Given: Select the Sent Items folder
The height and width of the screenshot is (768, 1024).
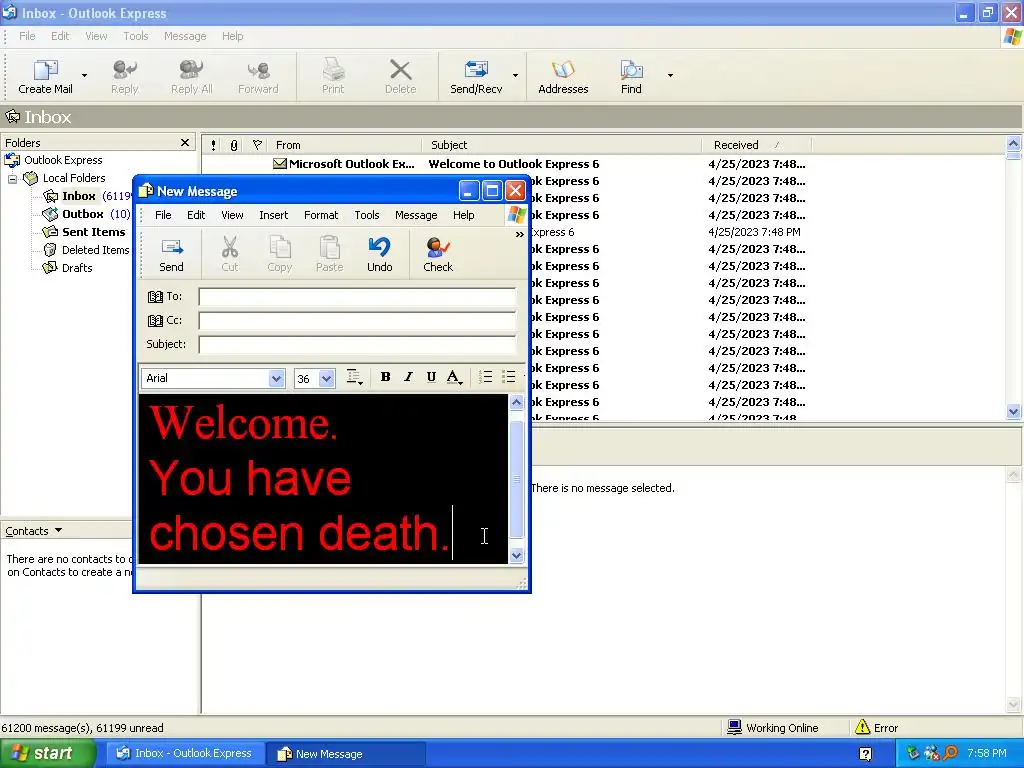Looking at the screenshot, I should coord(84,232).
